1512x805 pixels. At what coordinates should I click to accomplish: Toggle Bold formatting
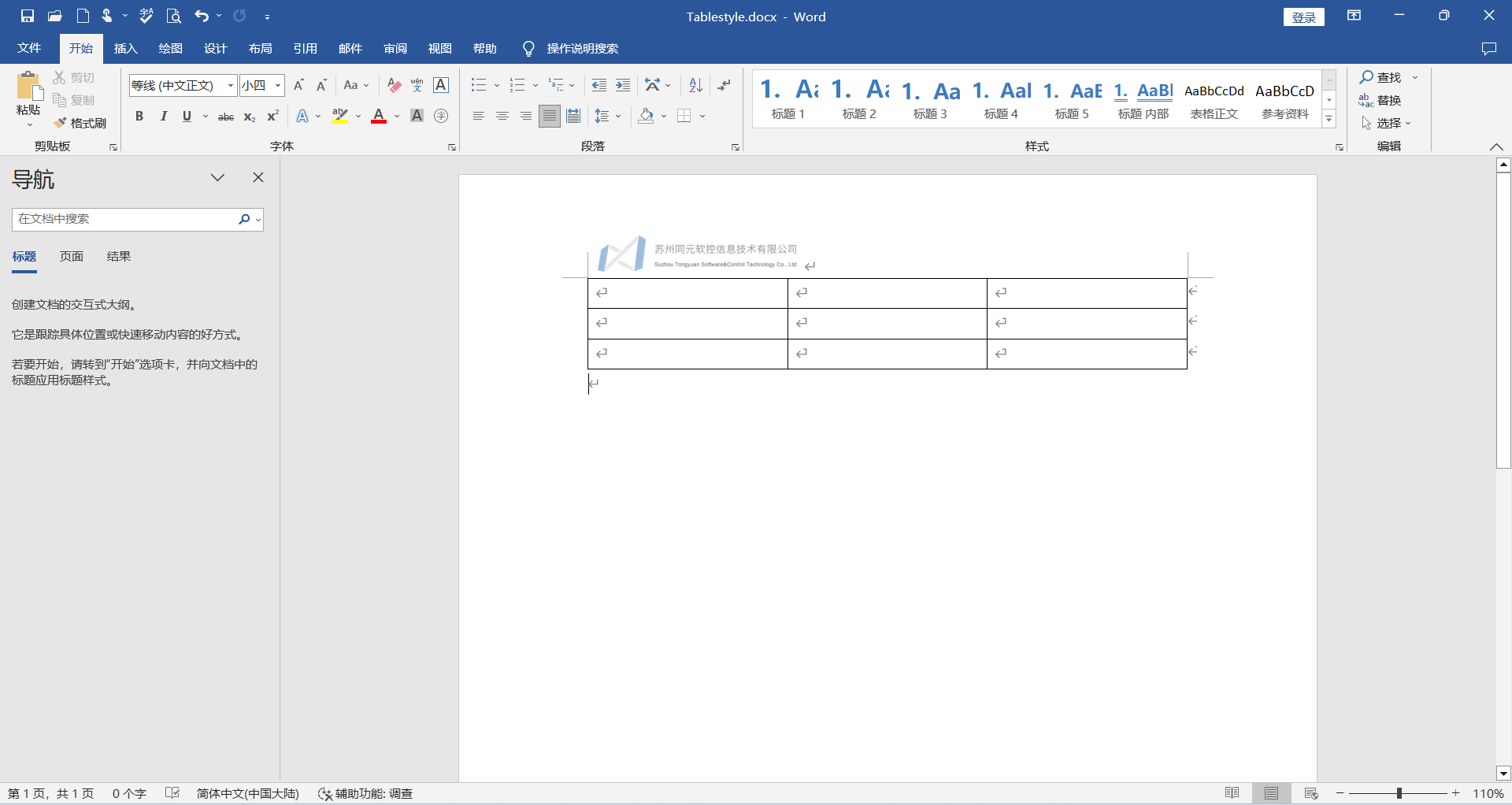click(x=139, y=117)
